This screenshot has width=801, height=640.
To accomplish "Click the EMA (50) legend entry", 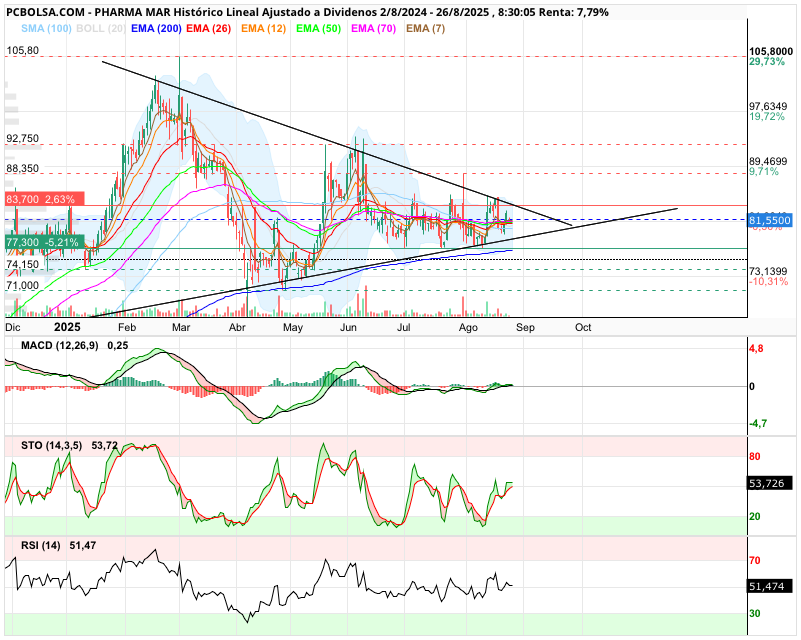I will coord(318,29).
